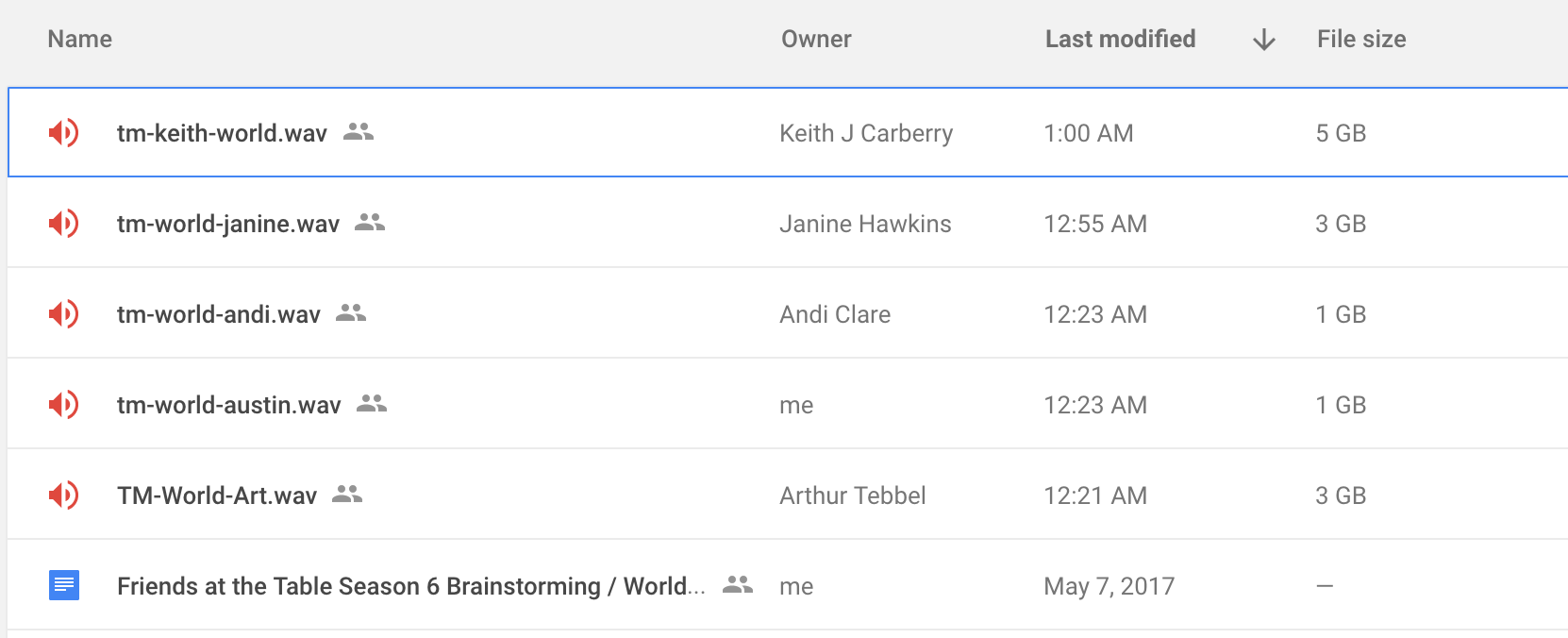Image resolution: width=1568 pixels, height=638 pixels.
Task: Click audio icon beside tm-world-austin.wav
Action: (x=63, y=405)
